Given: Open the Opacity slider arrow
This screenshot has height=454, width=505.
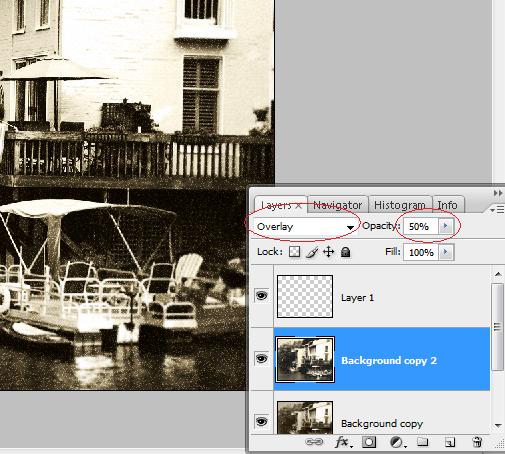Looking at the screenshot, I should (x=445, y=226).
